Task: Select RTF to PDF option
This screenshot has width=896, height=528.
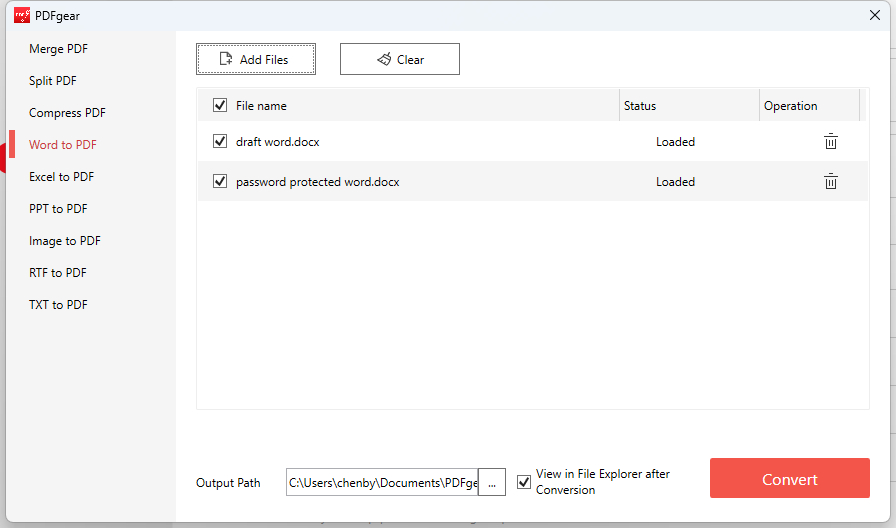Action: [x=58, y=273]
